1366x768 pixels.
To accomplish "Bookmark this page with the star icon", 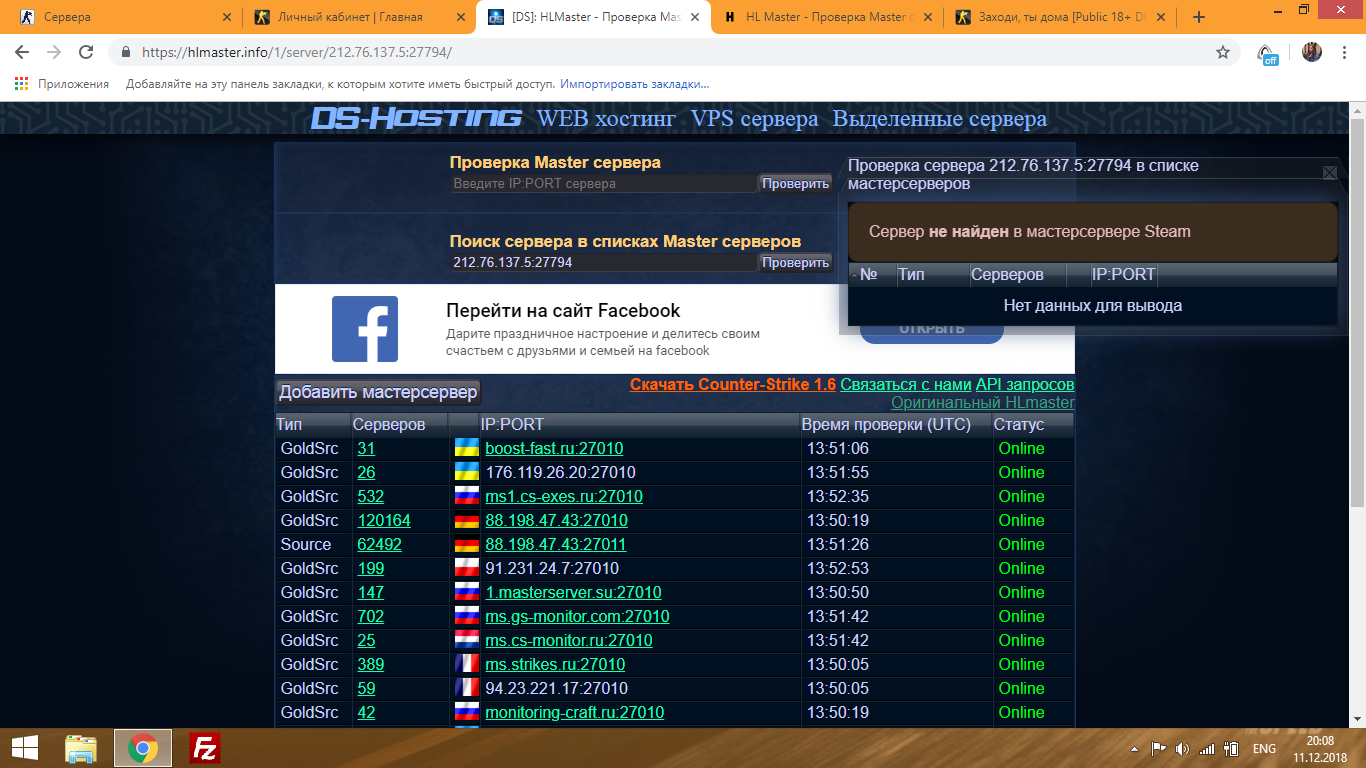I will point(1223,52).
